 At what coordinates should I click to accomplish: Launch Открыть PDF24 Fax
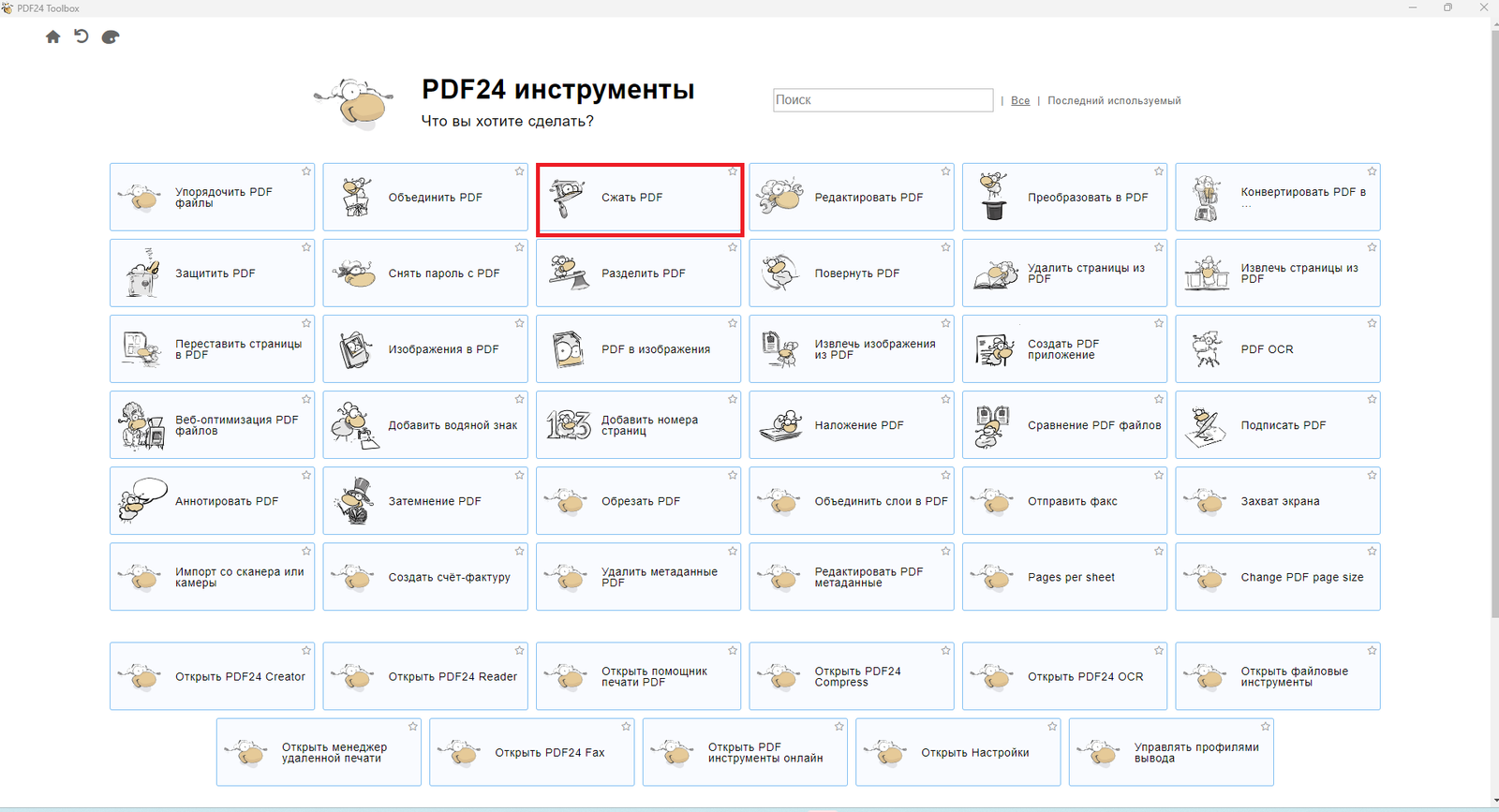(532, 752)
